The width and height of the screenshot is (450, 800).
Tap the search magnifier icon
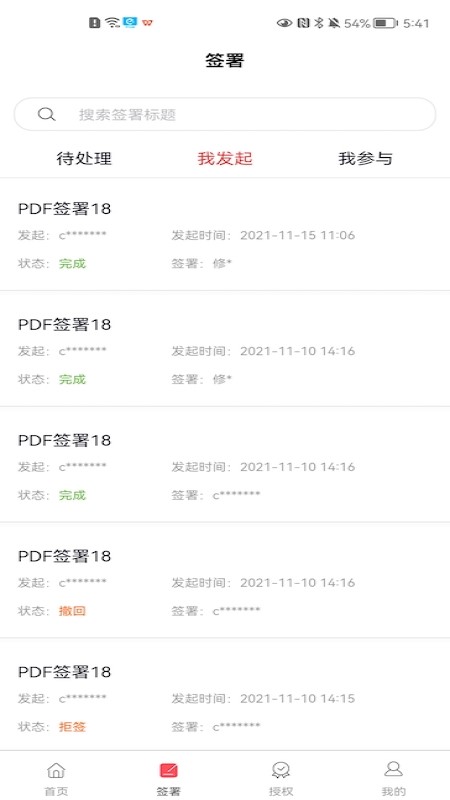46,114
